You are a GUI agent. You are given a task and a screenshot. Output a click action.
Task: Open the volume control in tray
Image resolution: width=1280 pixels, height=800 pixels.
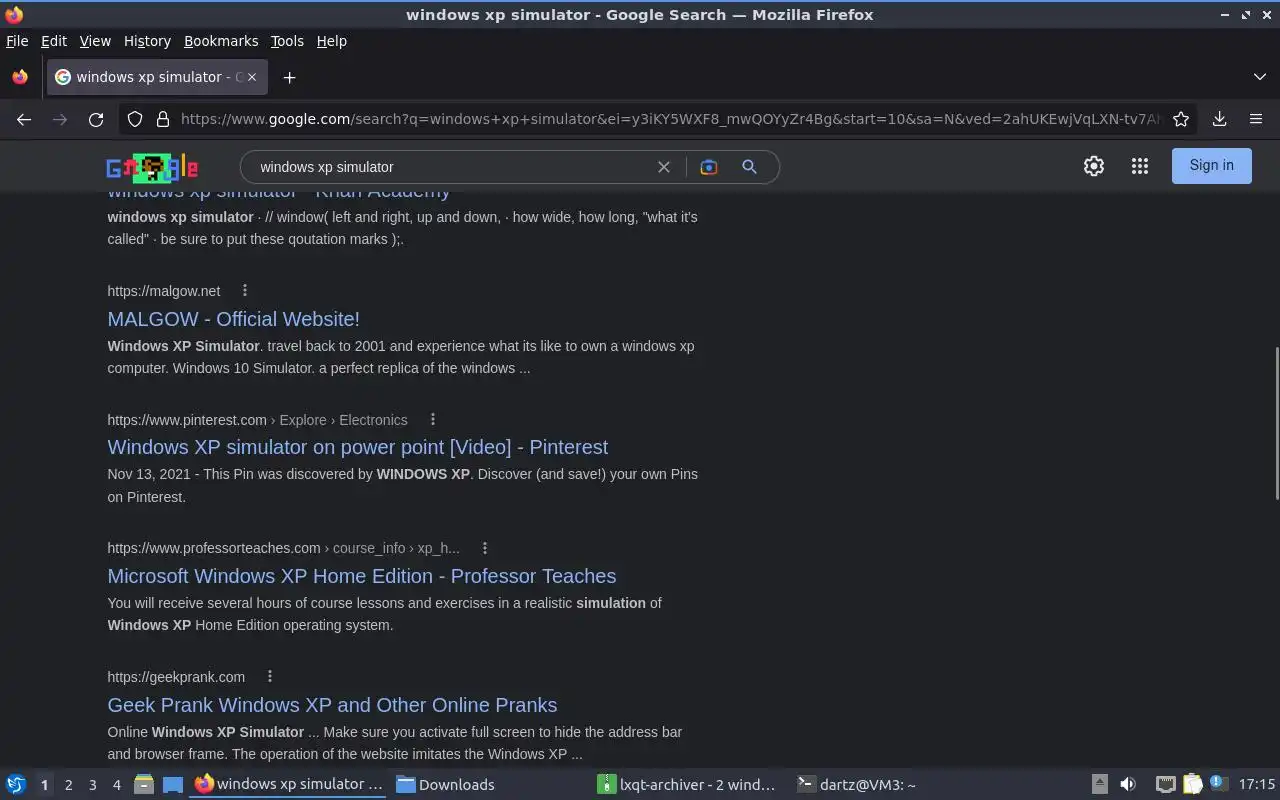point(1128,784)
